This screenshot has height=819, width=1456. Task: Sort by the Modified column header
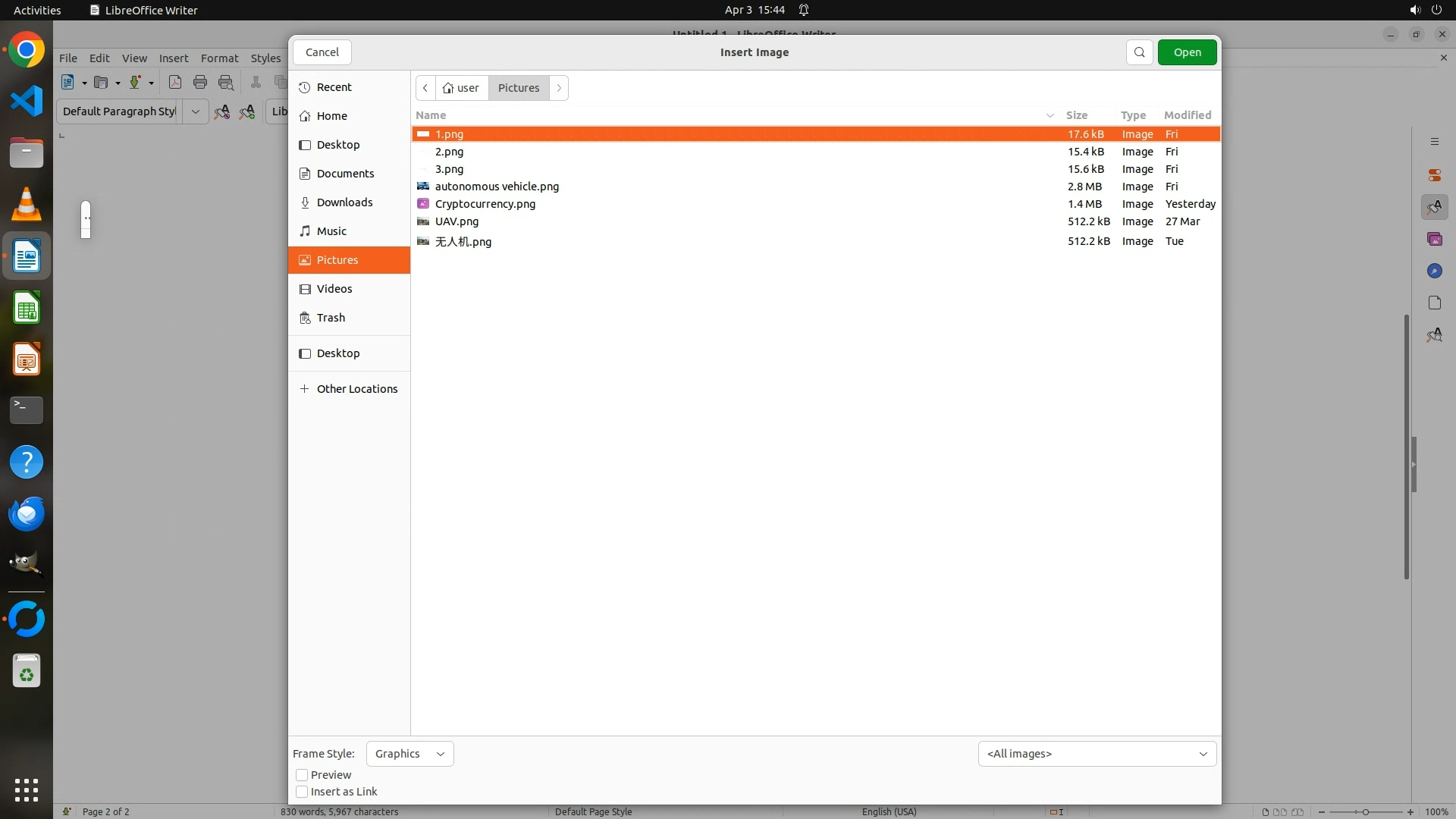pos(1187,115)
